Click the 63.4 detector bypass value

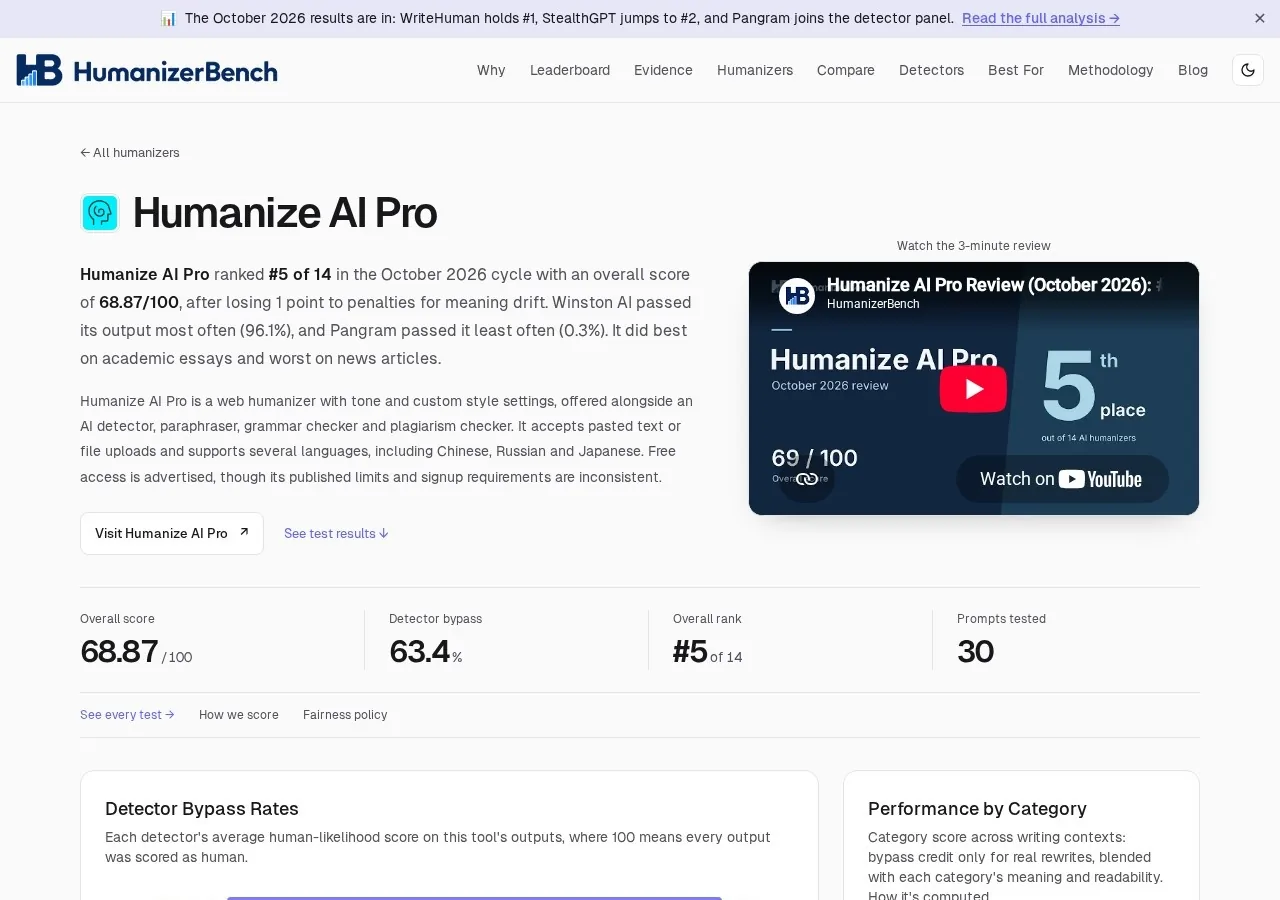click(420, 651)
